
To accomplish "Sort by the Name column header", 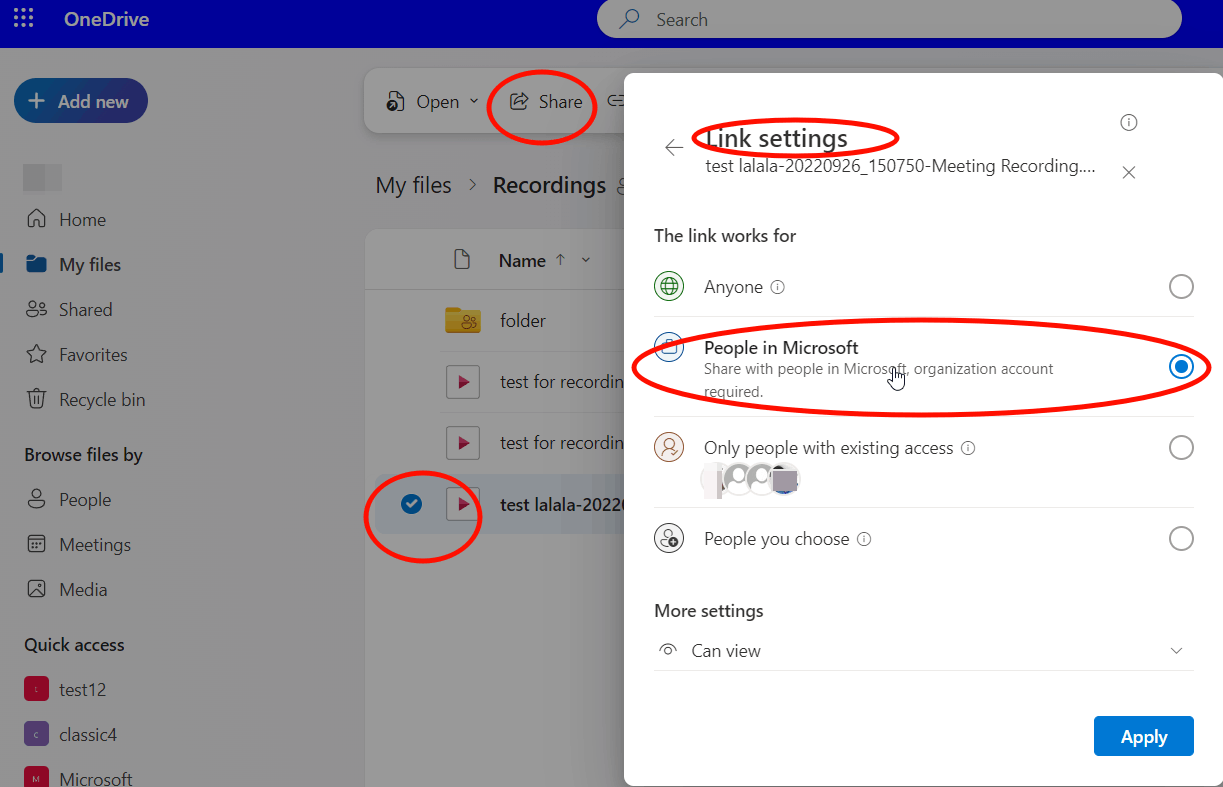I will coord(522,261).
